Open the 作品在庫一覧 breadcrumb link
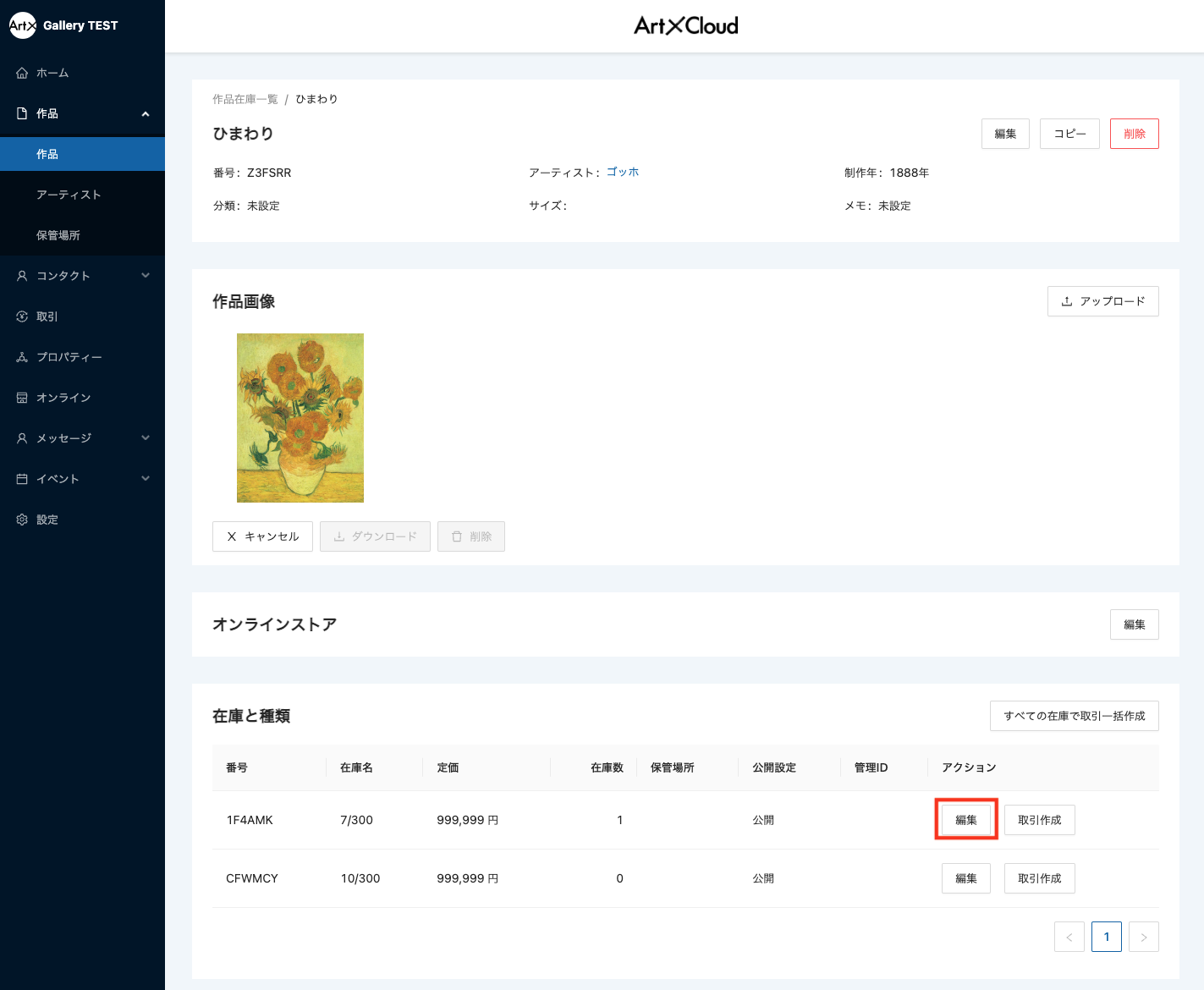Viewport: 1204px width, 990px height. tap(245, 99)
